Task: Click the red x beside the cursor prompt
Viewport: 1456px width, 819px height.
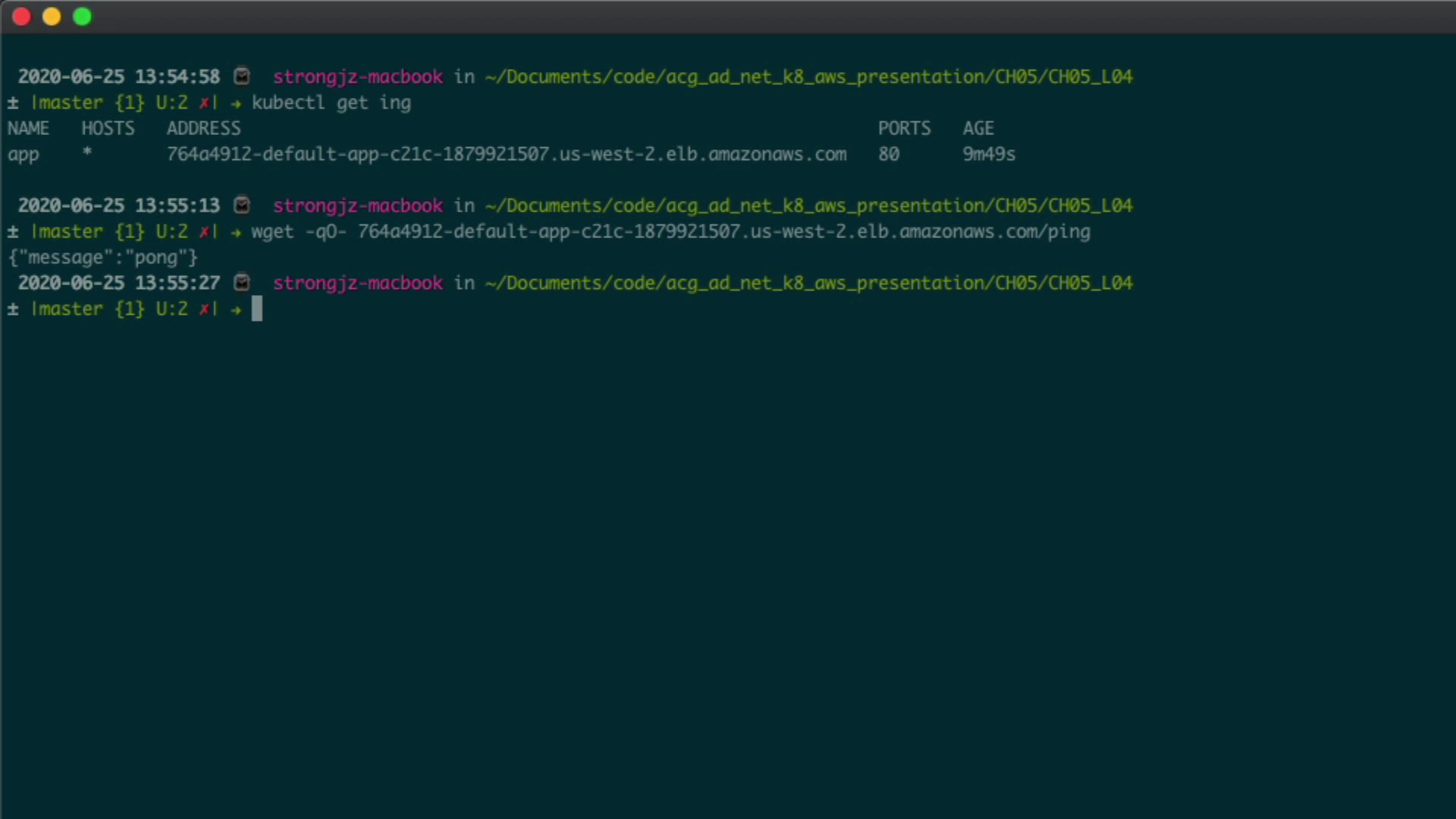Action: (x=204, y=309)
